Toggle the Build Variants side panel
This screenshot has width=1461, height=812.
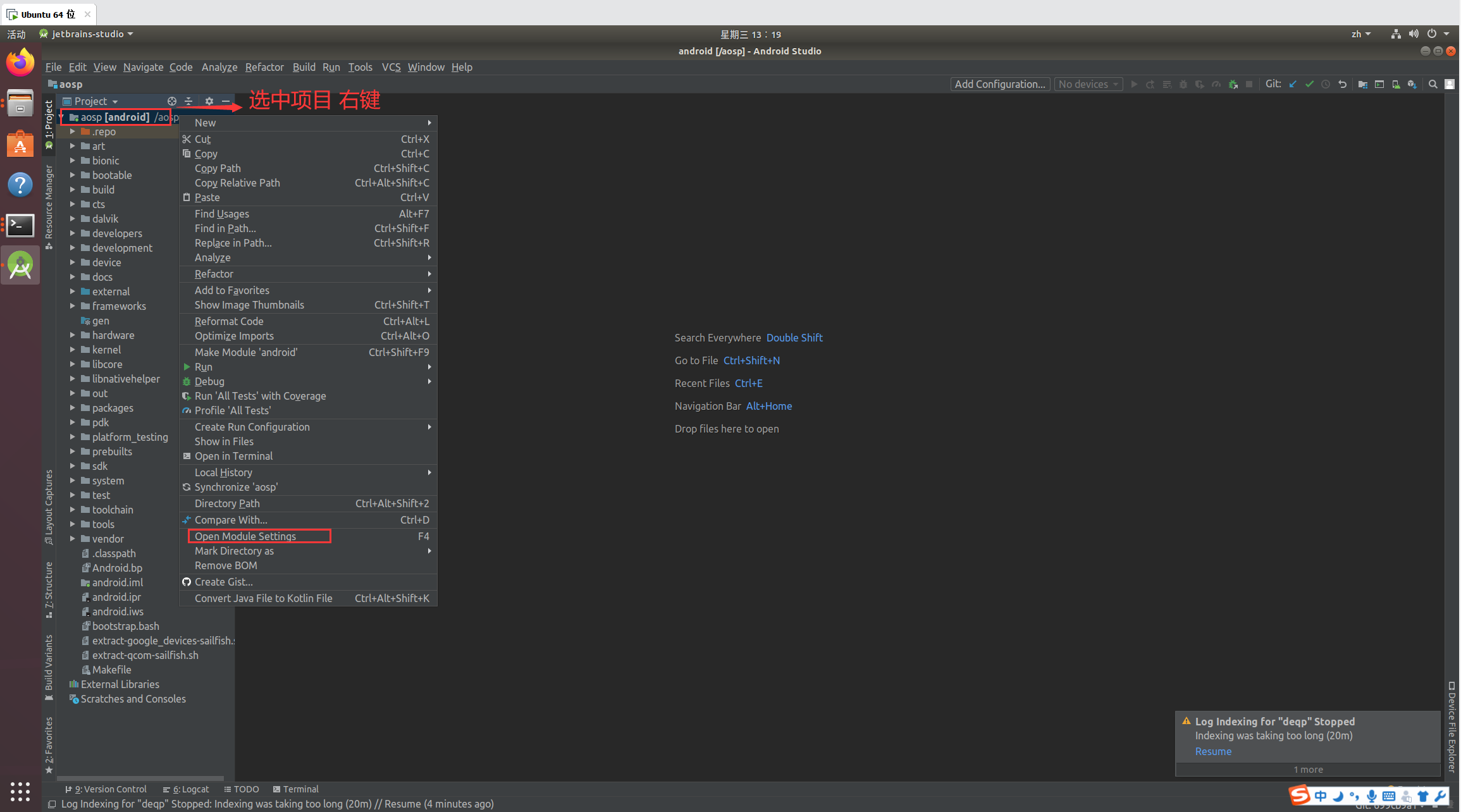click(49, 668)
